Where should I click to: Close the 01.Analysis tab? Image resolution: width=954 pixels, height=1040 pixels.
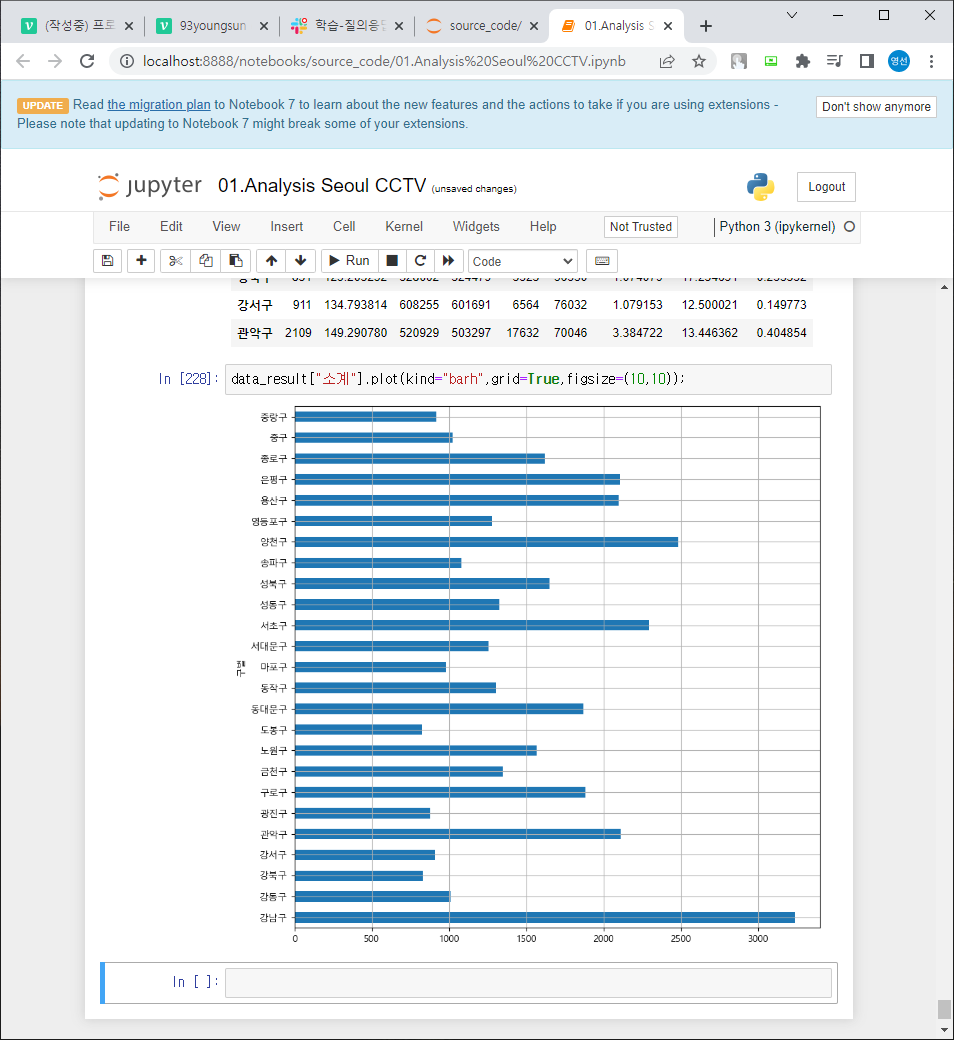point(668,27)
